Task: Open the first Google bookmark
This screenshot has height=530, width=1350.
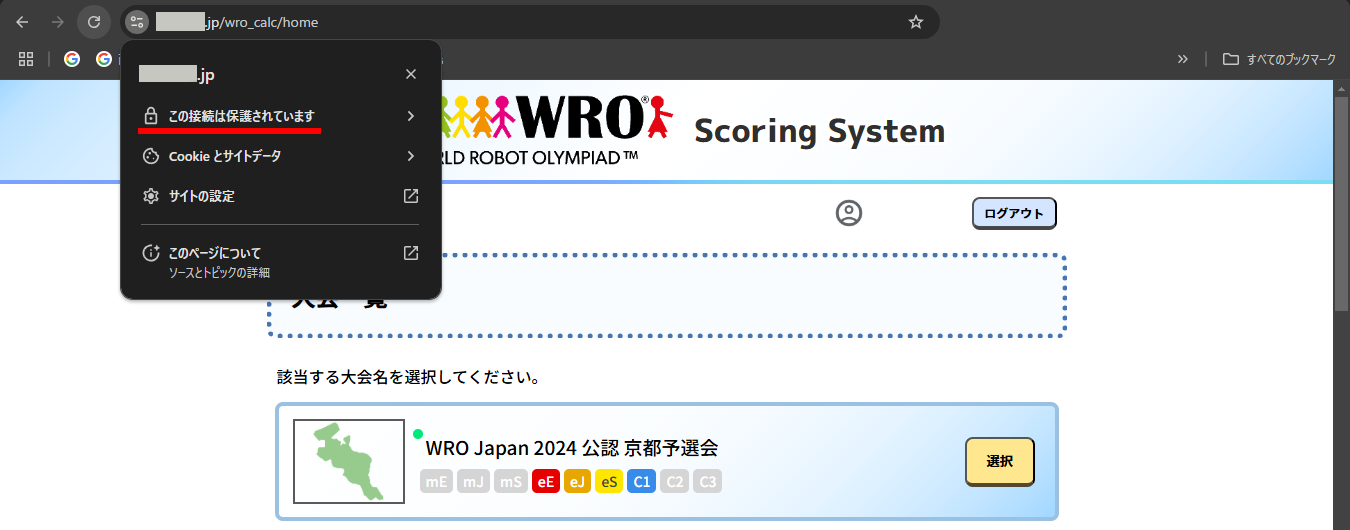Action: click(x=72, y=59)
